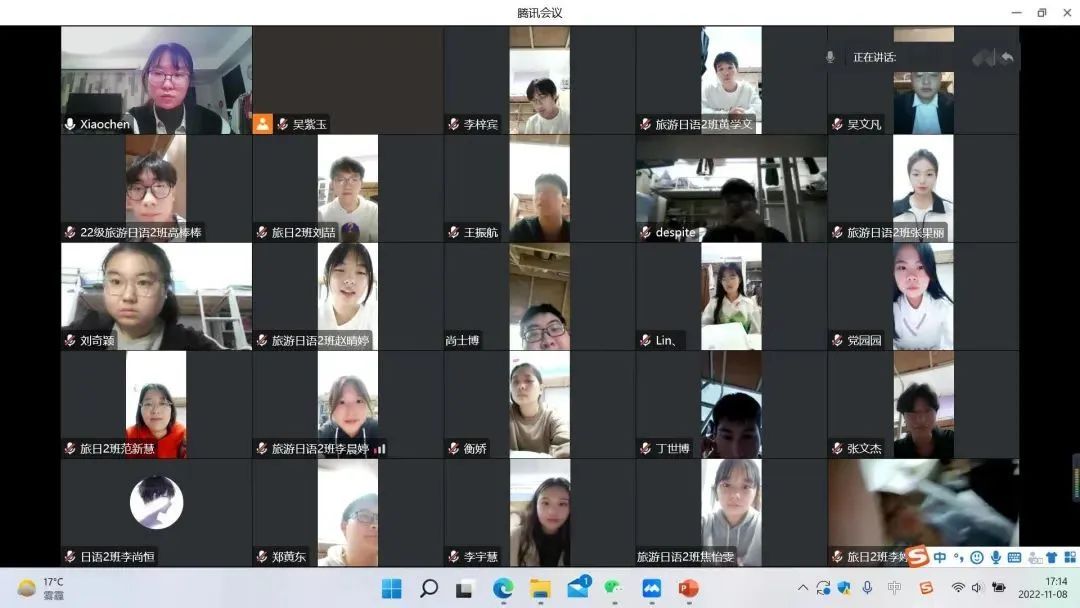Click the return arrow in speaking bar
This screenshot has width=1080, height=608.
point(1006,58)
